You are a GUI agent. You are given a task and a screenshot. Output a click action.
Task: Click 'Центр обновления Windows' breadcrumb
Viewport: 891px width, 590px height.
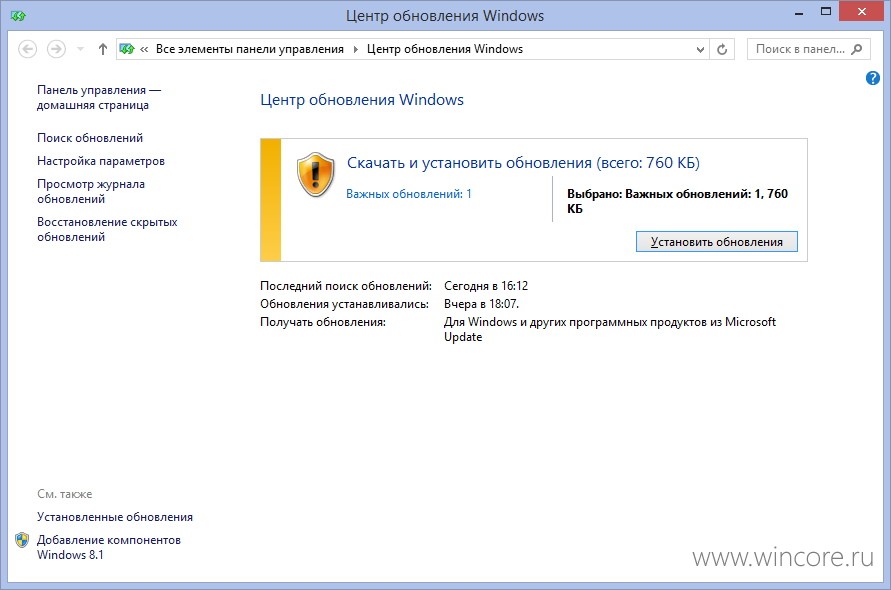(444, 49)
